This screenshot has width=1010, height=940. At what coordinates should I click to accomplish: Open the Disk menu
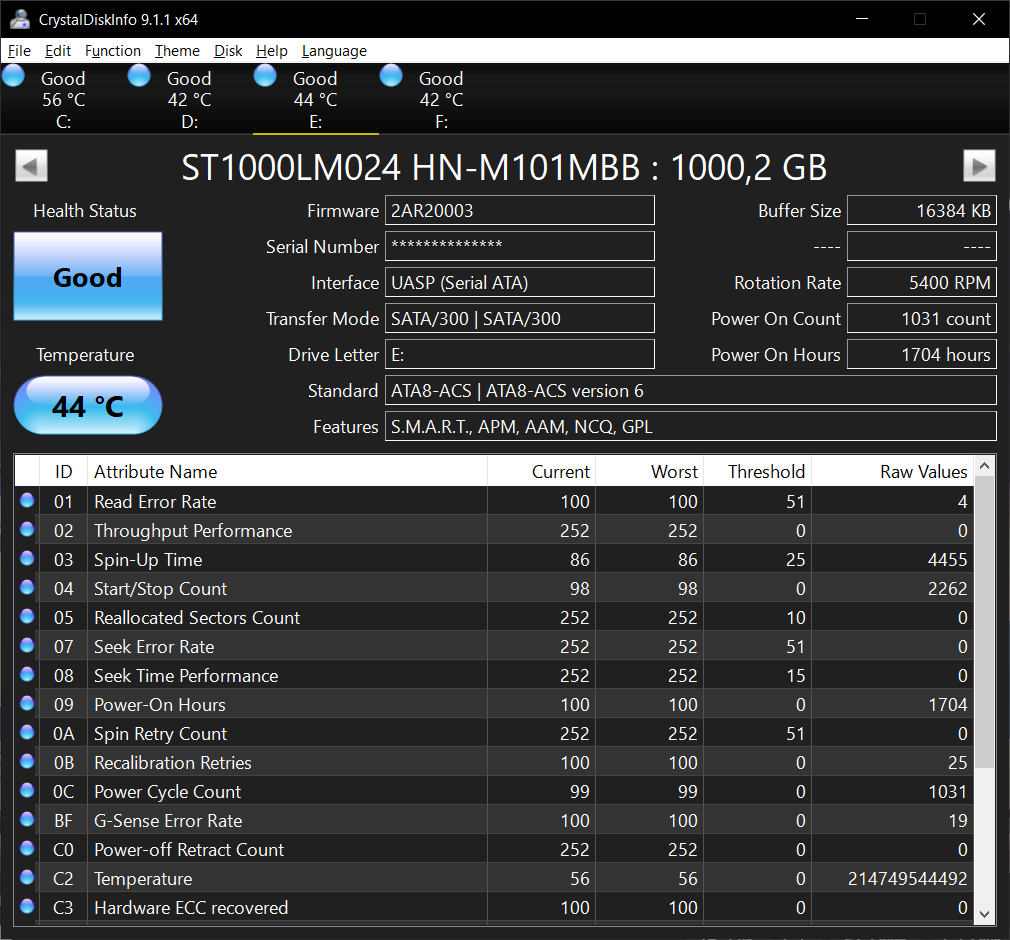[228, 50]
